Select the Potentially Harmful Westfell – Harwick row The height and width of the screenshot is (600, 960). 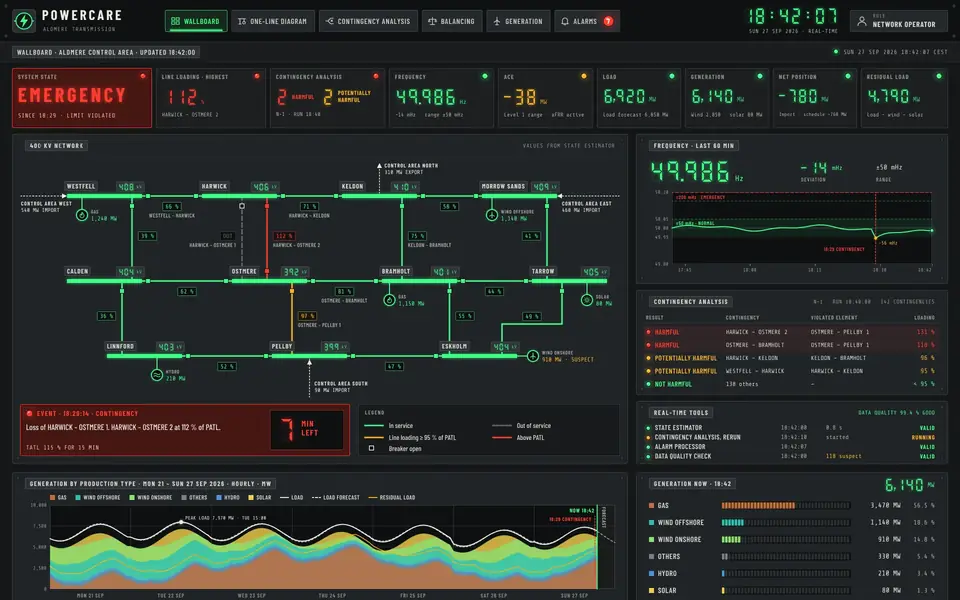(x=790, y=371)
